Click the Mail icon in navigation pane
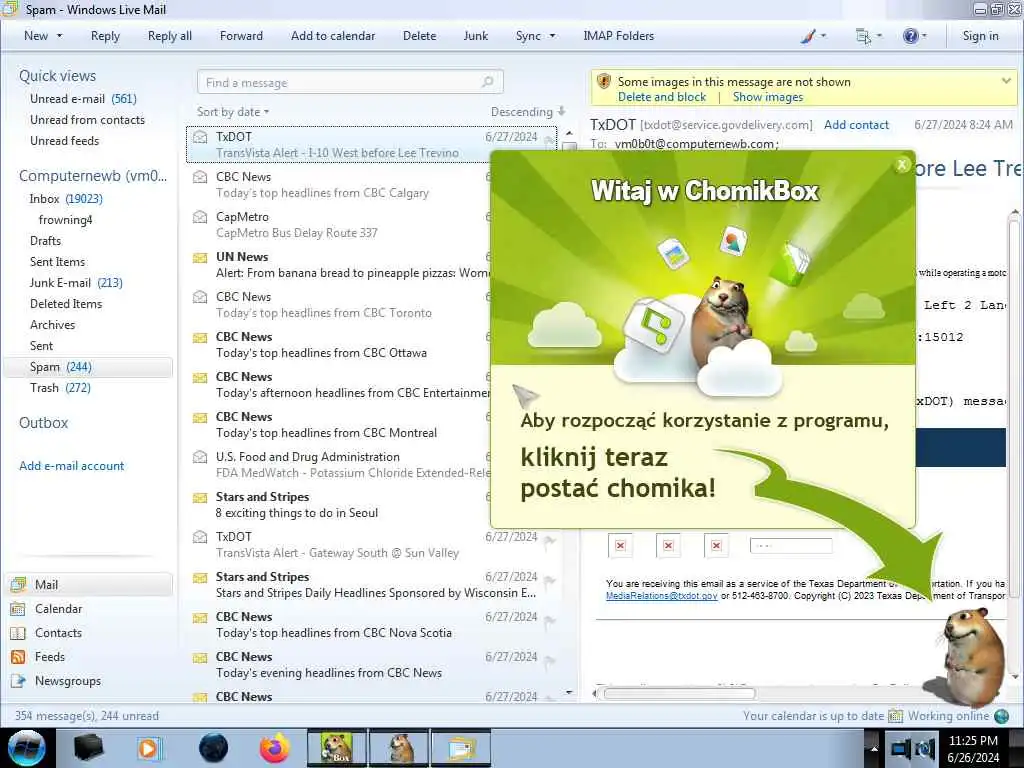The height and width of the screenshot is (768, 1024). (x=18, y=584)
